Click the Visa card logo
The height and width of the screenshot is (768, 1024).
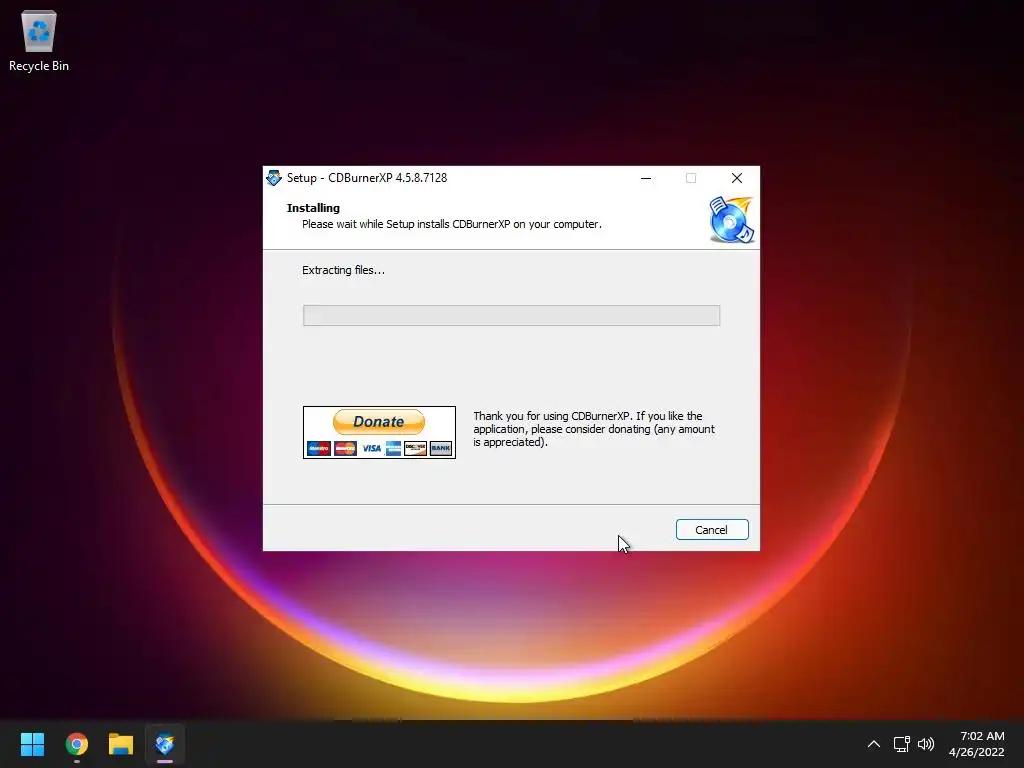point(372,448)
